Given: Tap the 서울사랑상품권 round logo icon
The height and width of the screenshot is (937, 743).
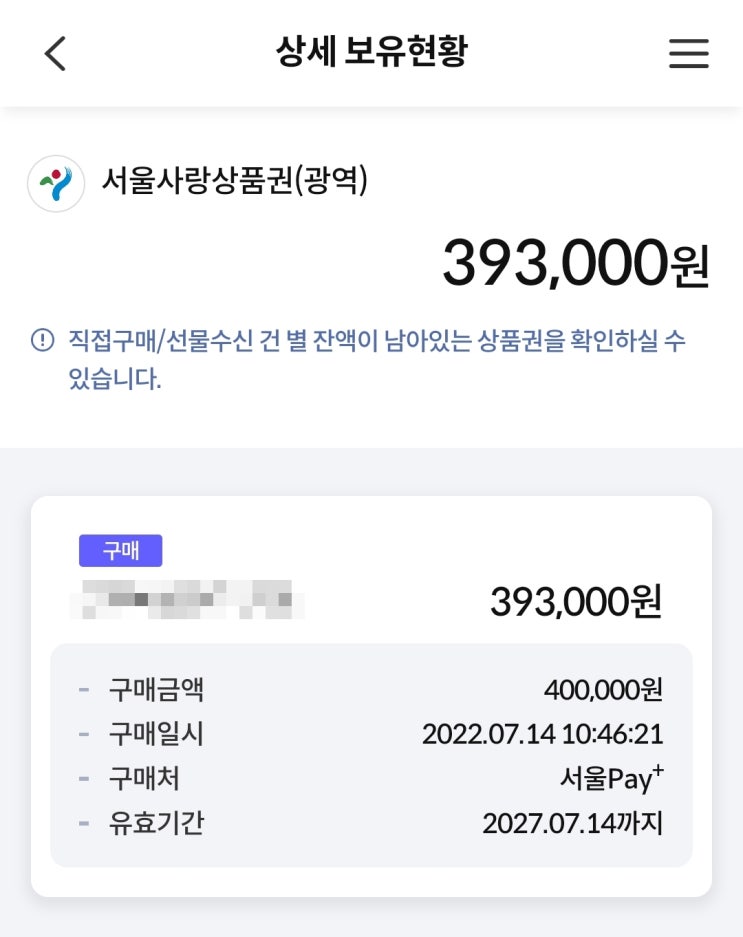Looking at the screenshot, I should (56, 184).
